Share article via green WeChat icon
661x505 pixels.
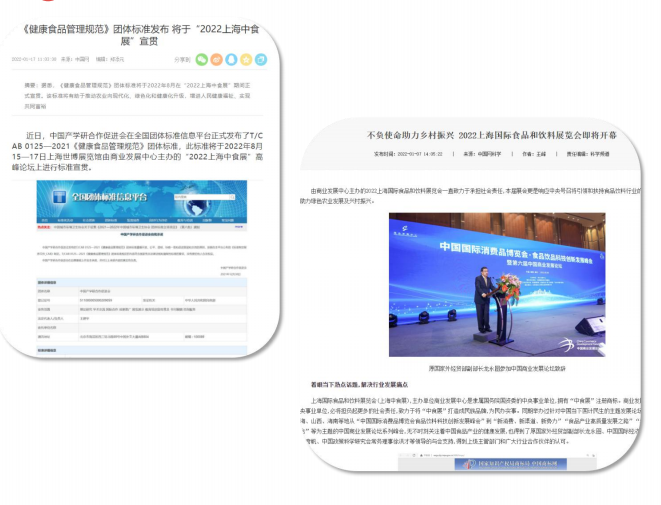click(x=199, y=59)
